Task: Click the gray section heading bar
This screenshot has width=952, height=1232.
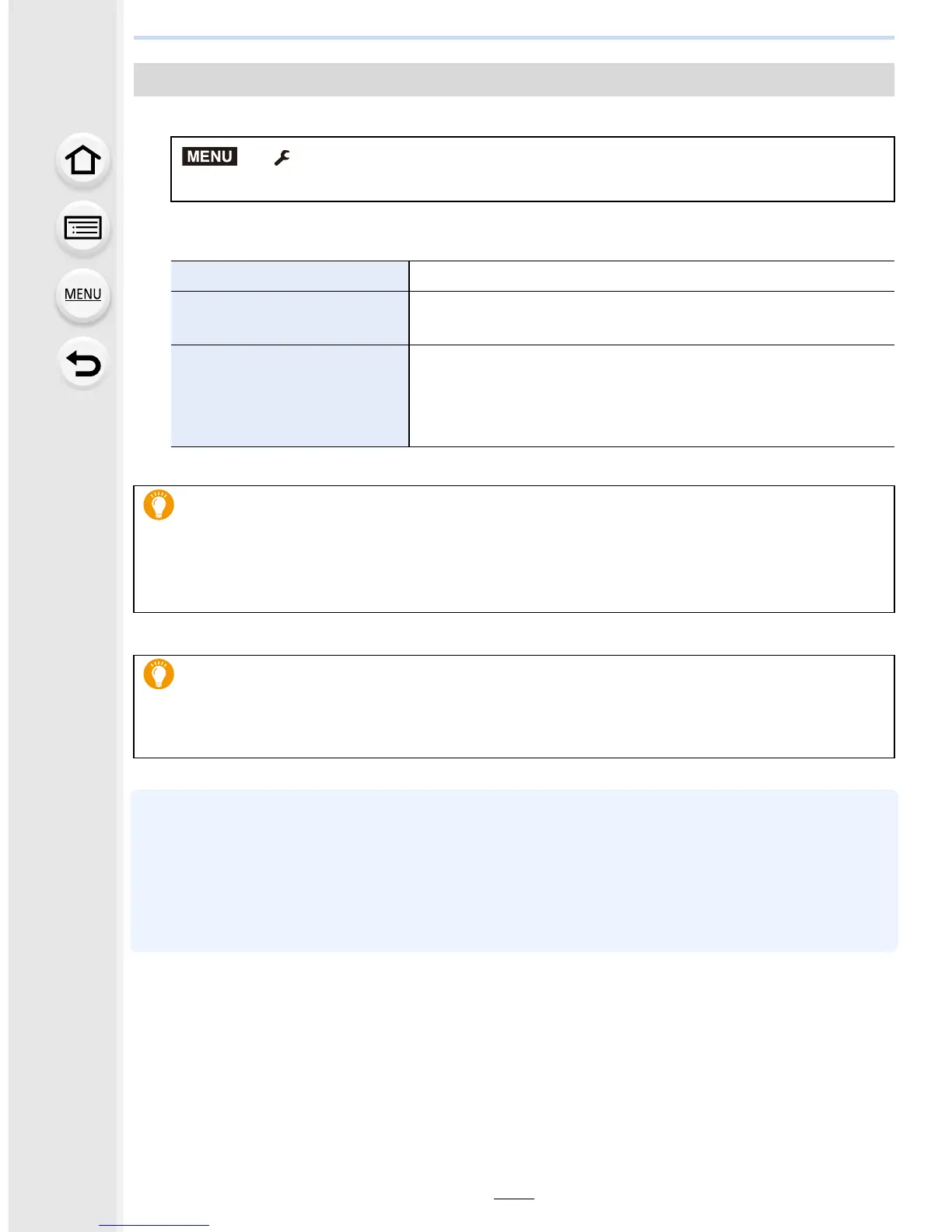Action: 513,79
